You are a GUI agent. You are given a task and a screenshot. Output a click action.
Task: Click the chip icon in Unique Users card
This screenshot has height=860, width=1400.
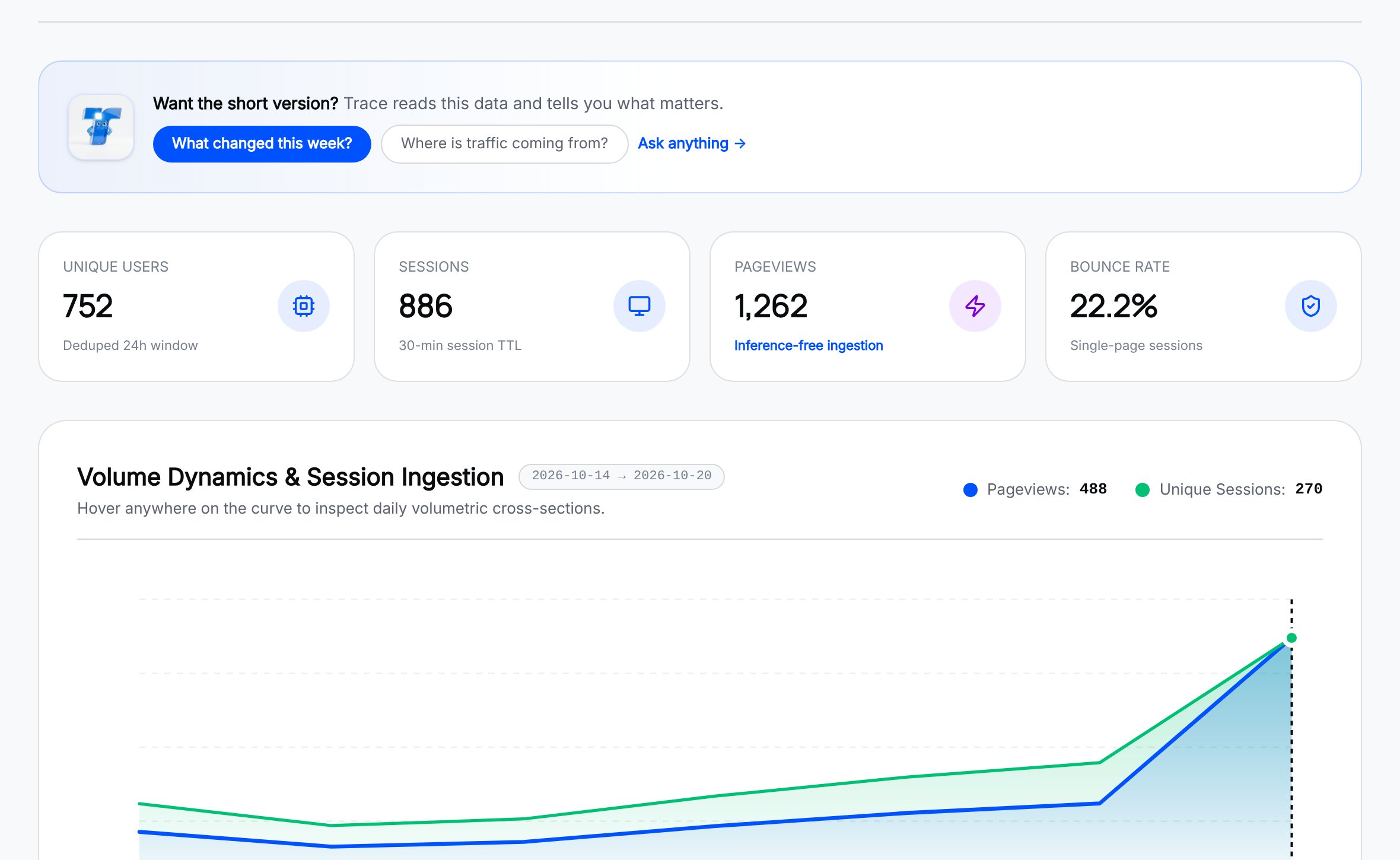click(x=304, y=306)
